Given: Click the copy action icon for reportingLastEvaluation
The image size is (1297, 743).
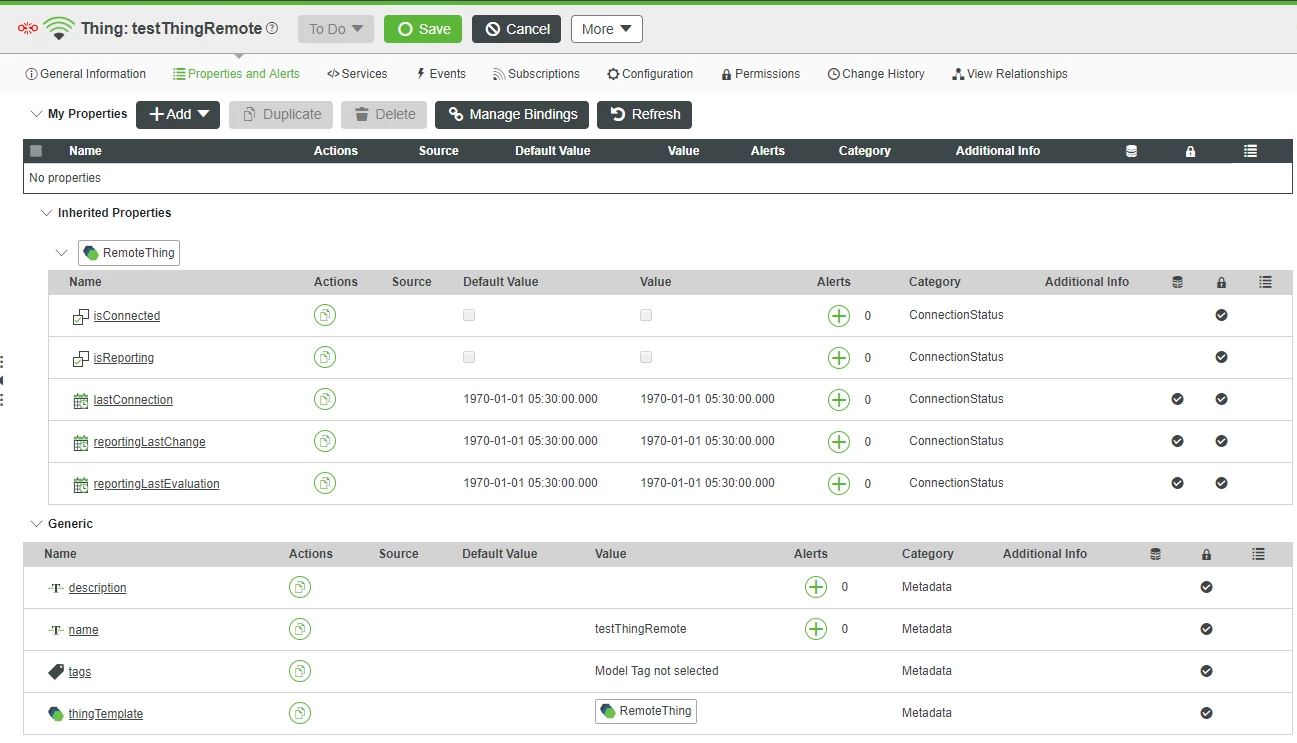Looking at the screenshot, I should tap(325, 483).
